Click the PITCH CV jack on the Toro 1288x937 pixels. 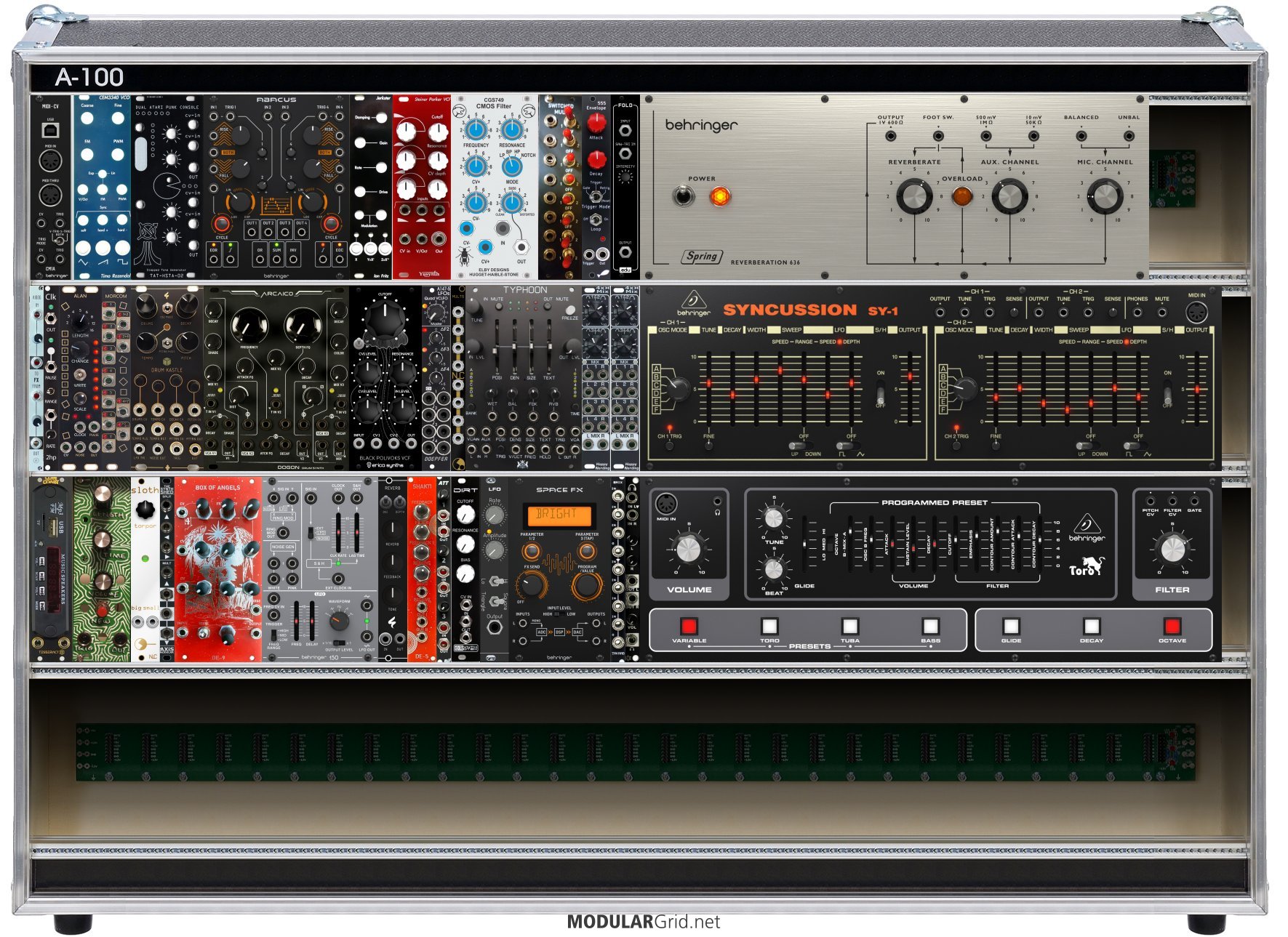tap(1150, 501)
